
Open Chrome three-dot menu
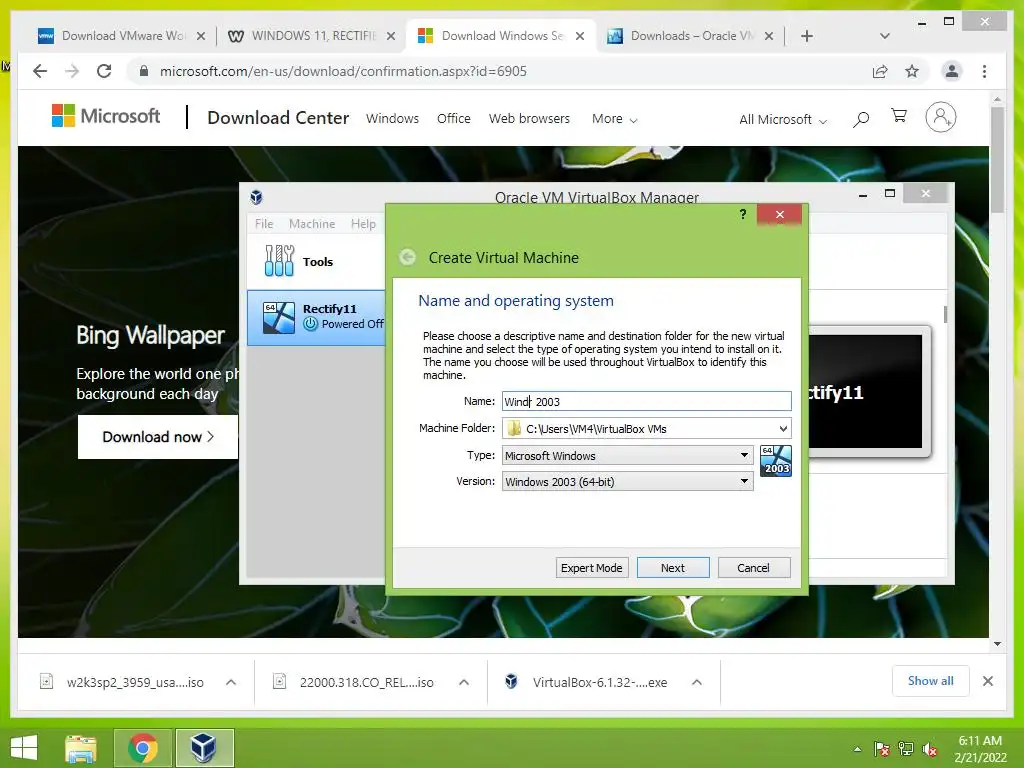coord(984,71)
